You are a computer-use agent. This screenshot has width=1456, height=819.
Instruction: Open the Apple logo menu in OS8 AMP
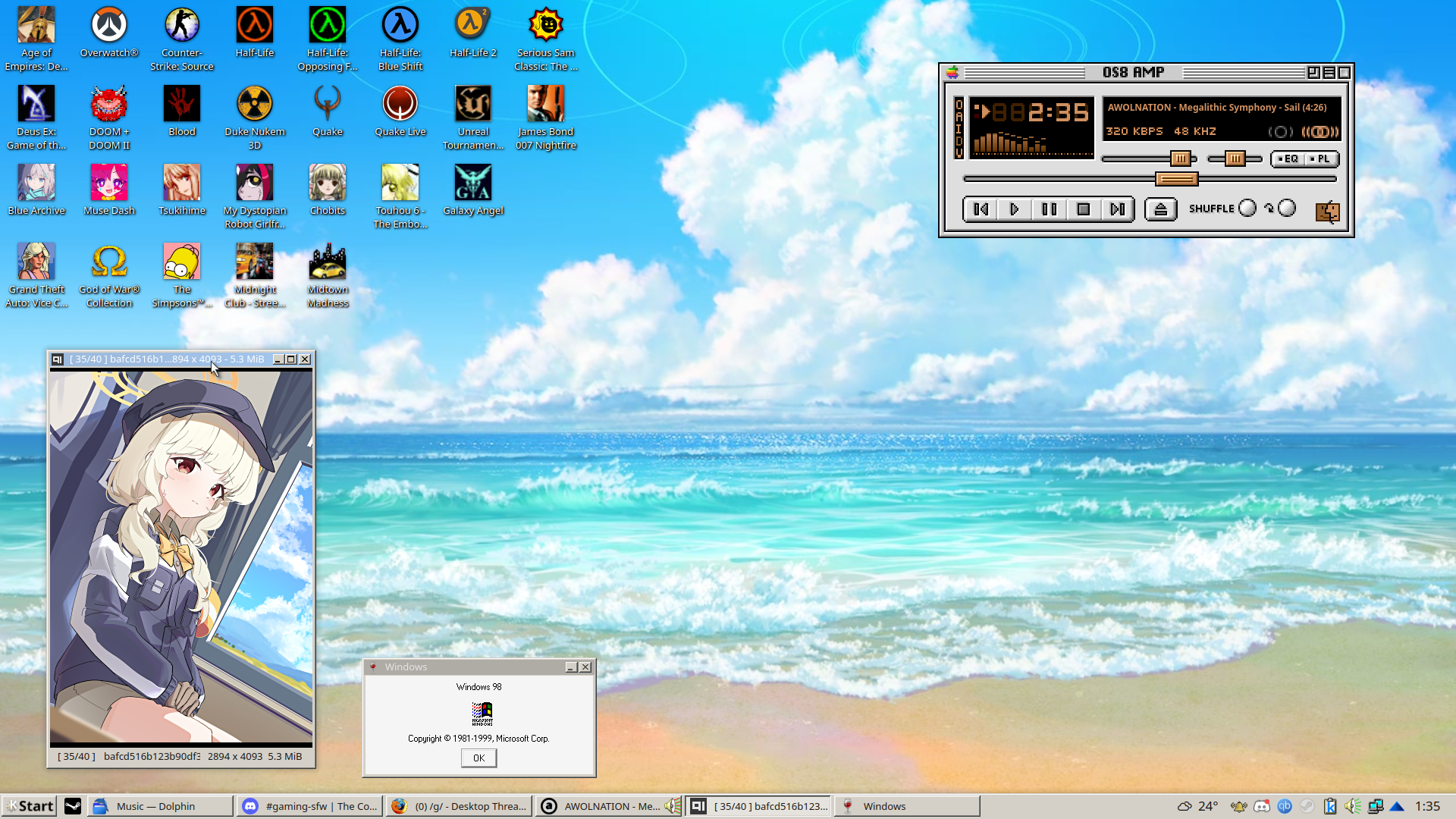(x=952, y=72)
